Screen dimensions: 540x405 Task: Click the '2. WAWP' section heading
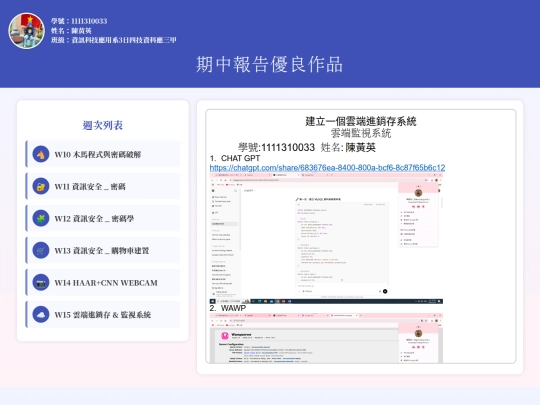point(228,308)
